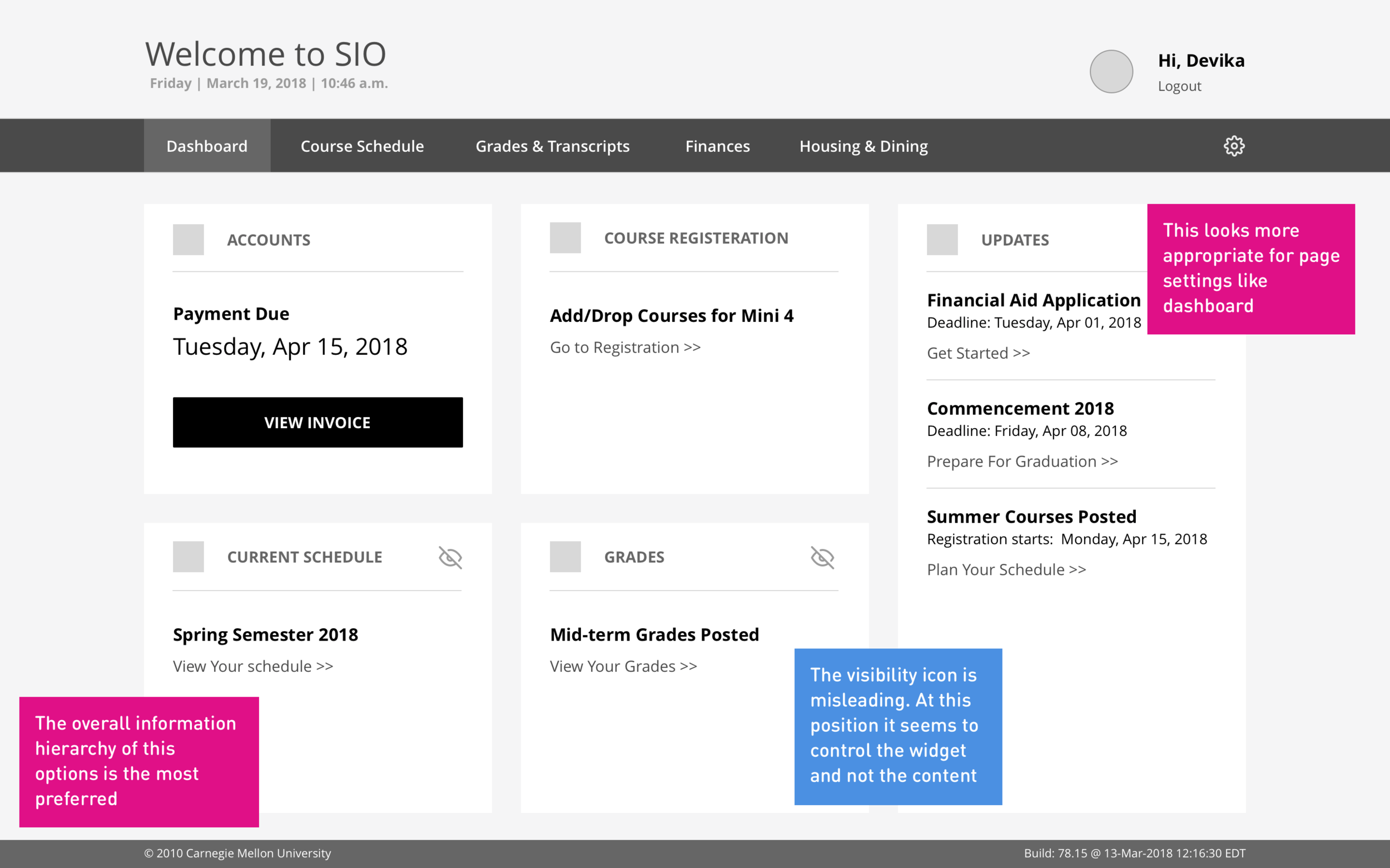
Task: Click Add/Drop Courses for Mini 4
Action: (x=672, y=316)
